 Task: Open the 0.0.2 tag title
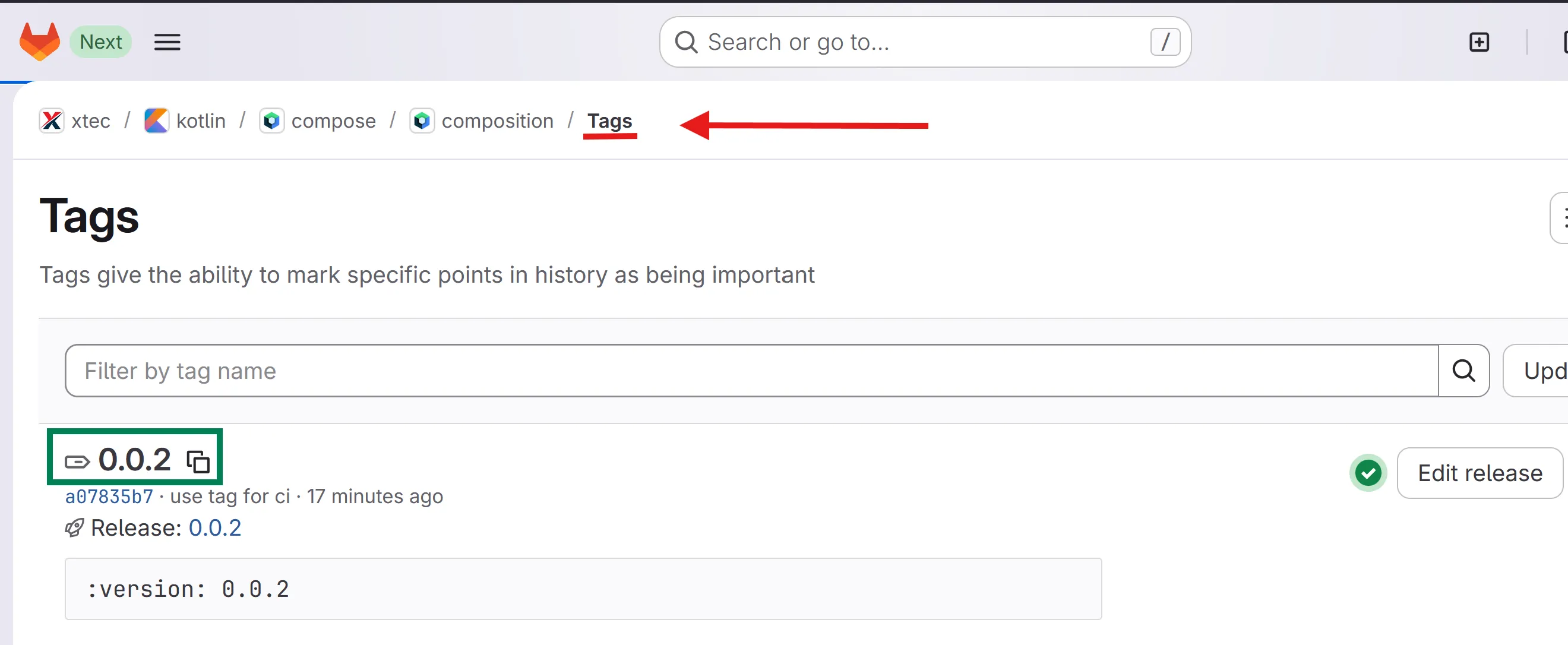134,459
